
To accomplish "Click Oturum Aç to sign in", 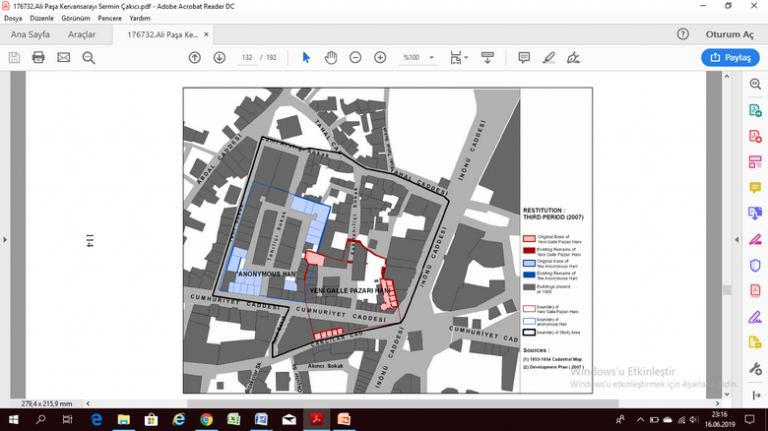I will point(729,34).
